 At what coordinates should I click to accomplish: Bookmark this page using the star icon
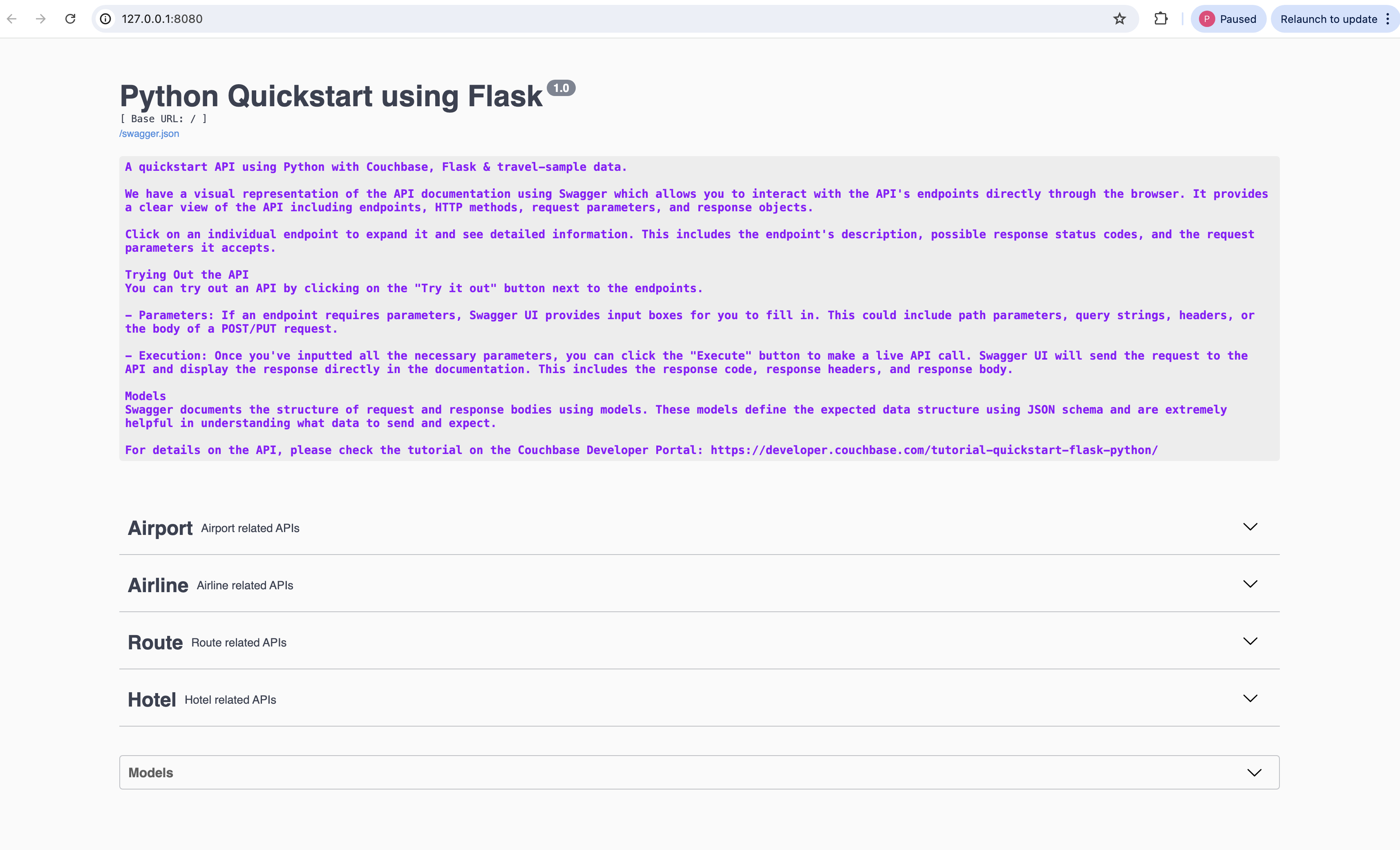click(1119, 19)
